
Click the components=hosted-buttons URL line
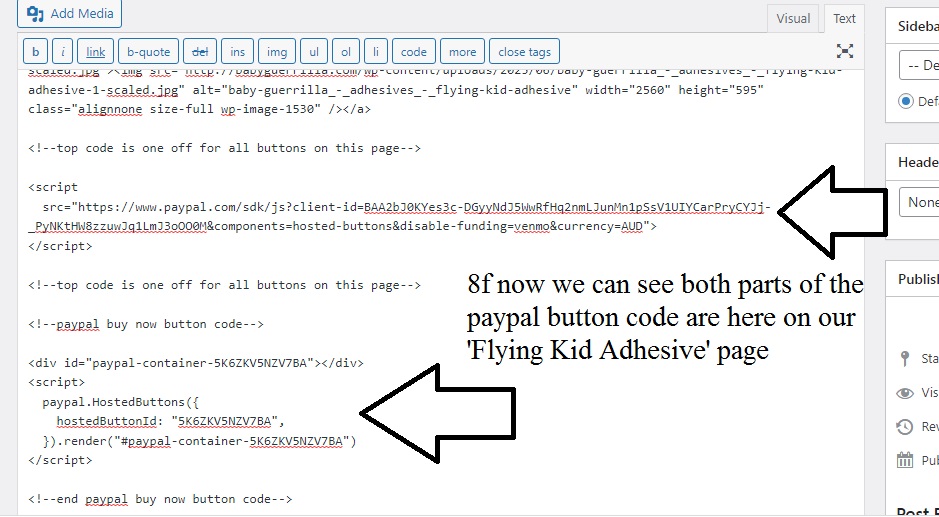343,226
